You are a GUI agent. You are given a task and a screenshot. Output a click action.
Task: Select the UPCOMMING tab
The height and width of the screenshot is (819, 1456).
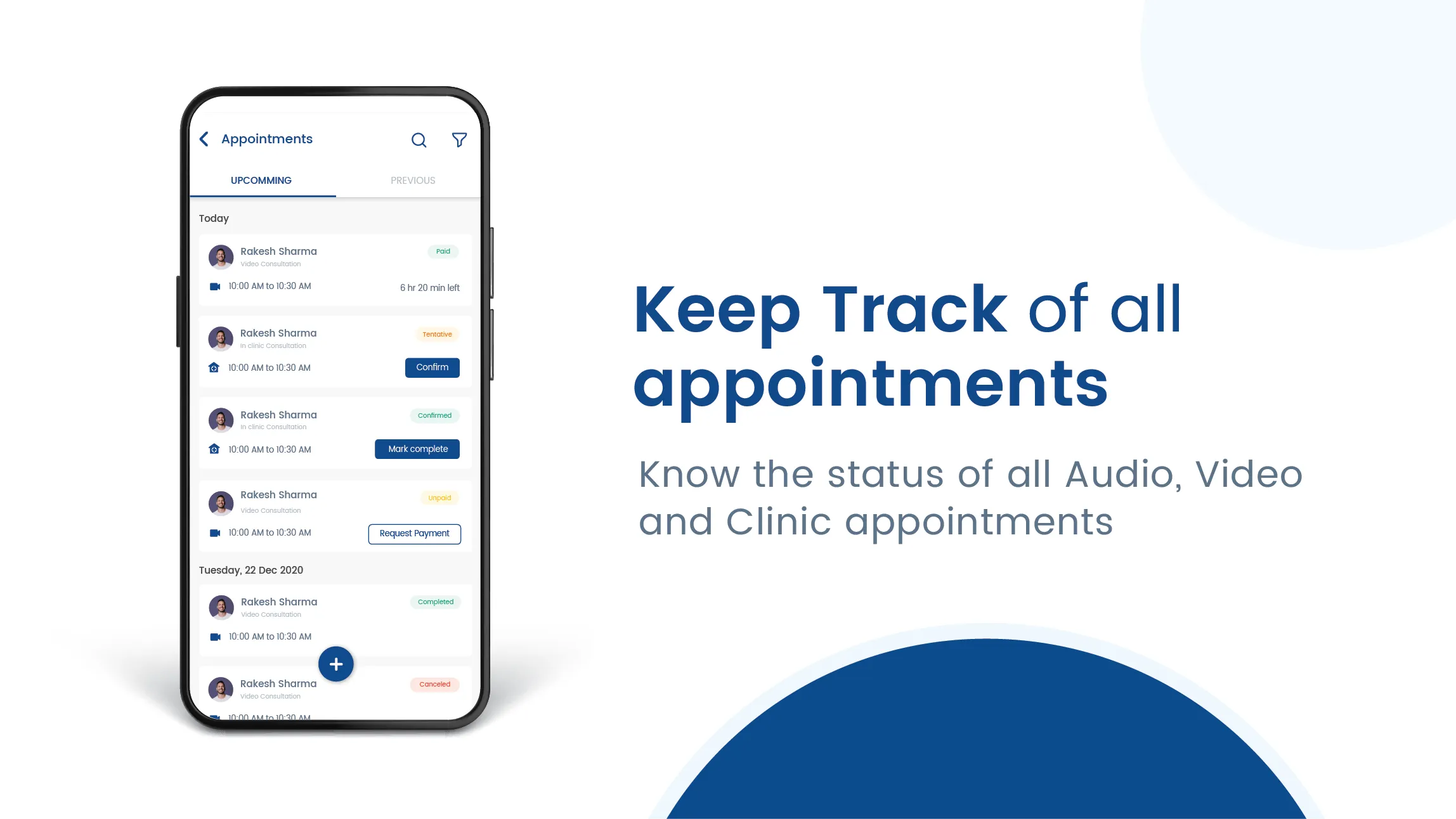coord(260,180)
